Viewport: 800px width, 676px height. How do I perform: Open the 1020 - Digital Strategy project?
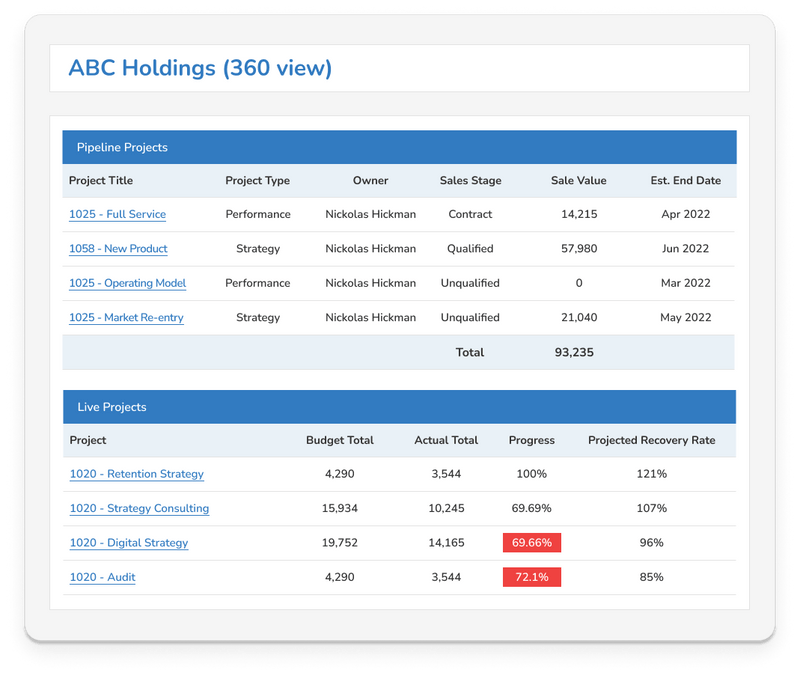[x=132, y=543]
